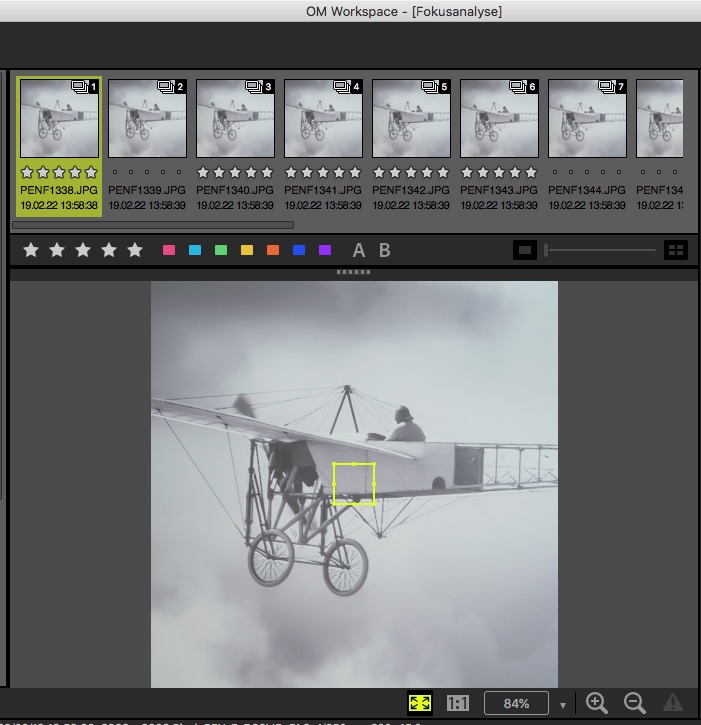701x725 pixels.
Task: Click the fit-to-window view icon
Action: point(420,703)
